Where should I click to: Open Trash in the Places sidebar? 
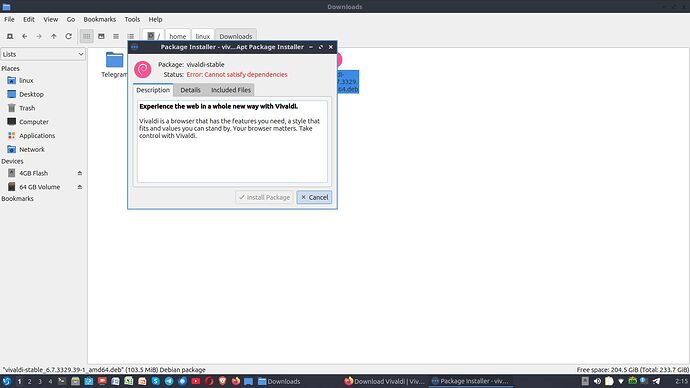(x=27, y=108)
